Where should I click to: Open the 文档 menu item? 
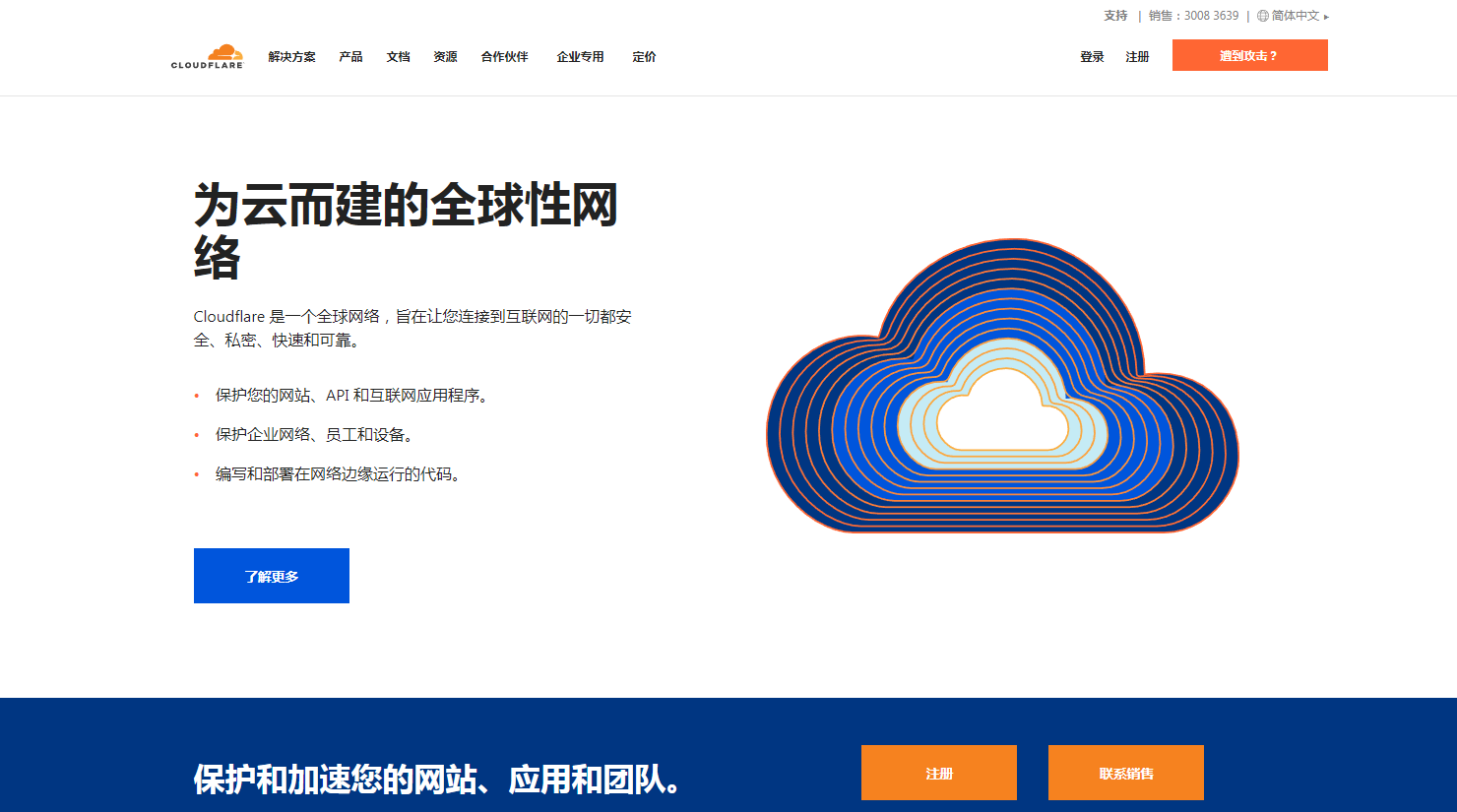[x=398, y=57]
